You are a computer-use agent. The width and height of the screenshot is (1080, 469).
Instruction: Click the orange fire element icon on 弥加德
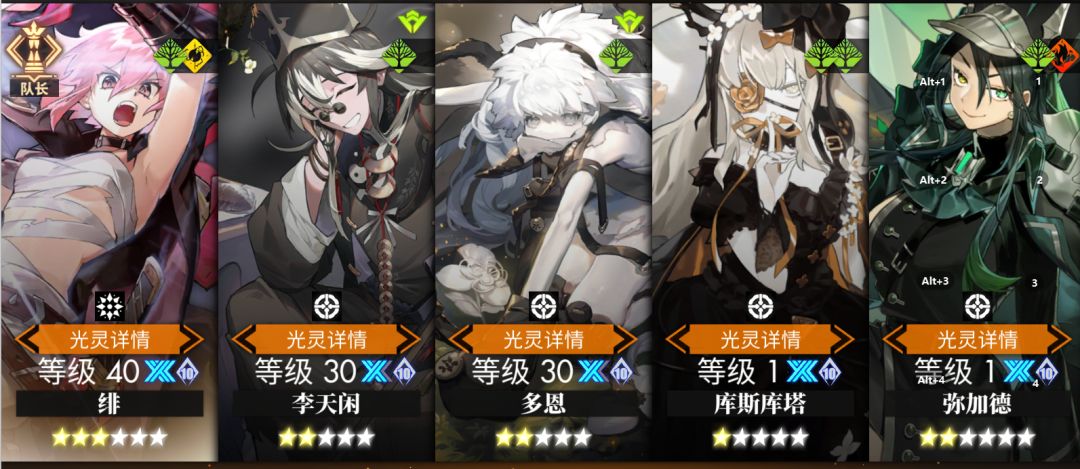click(1063, 55)
